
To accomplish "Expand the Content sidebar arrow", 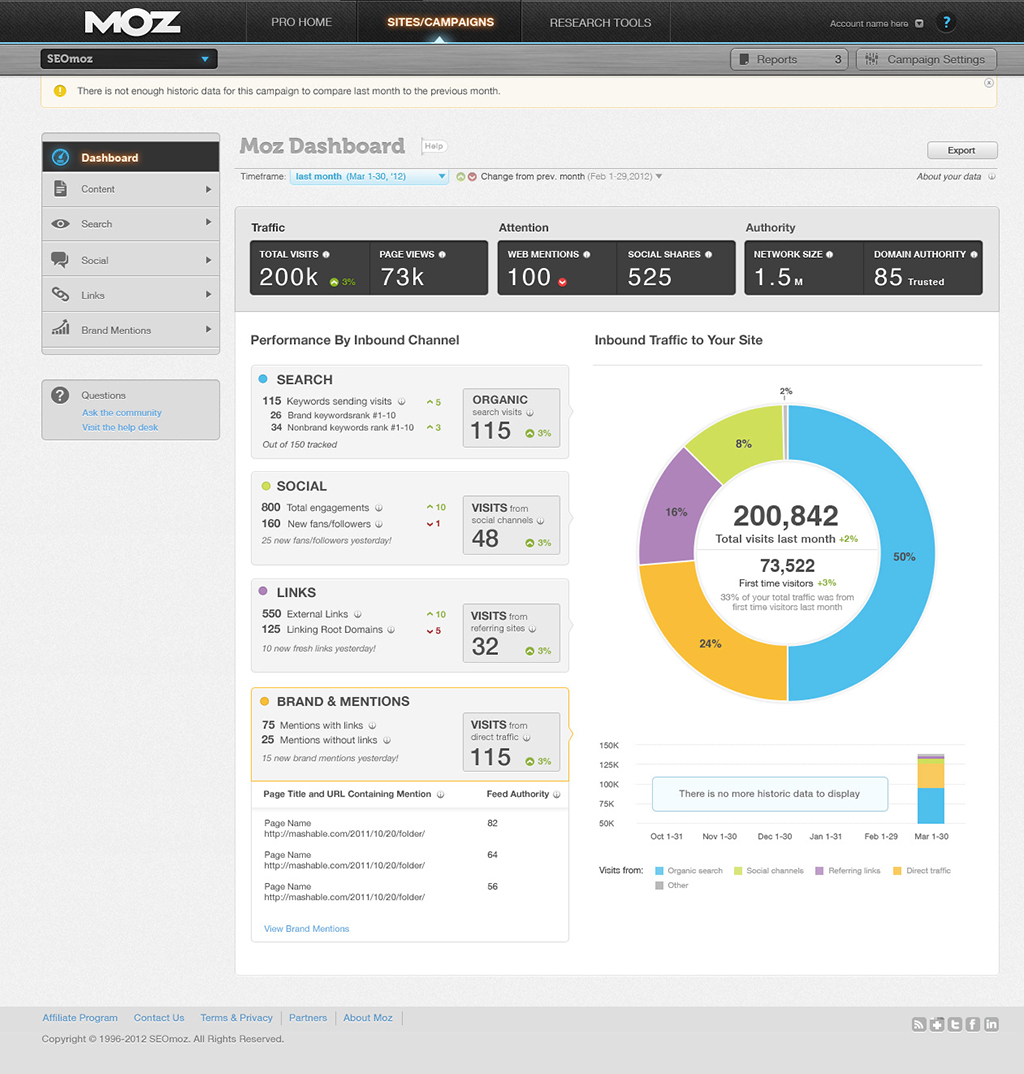I will click(208, 189).
